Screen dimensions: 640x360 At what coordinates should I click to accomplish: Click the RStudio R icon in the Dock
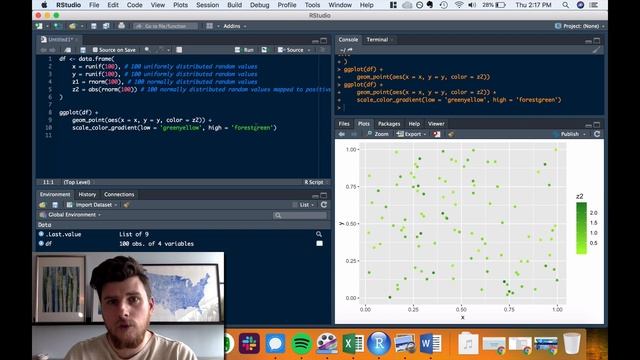point(378,343)
